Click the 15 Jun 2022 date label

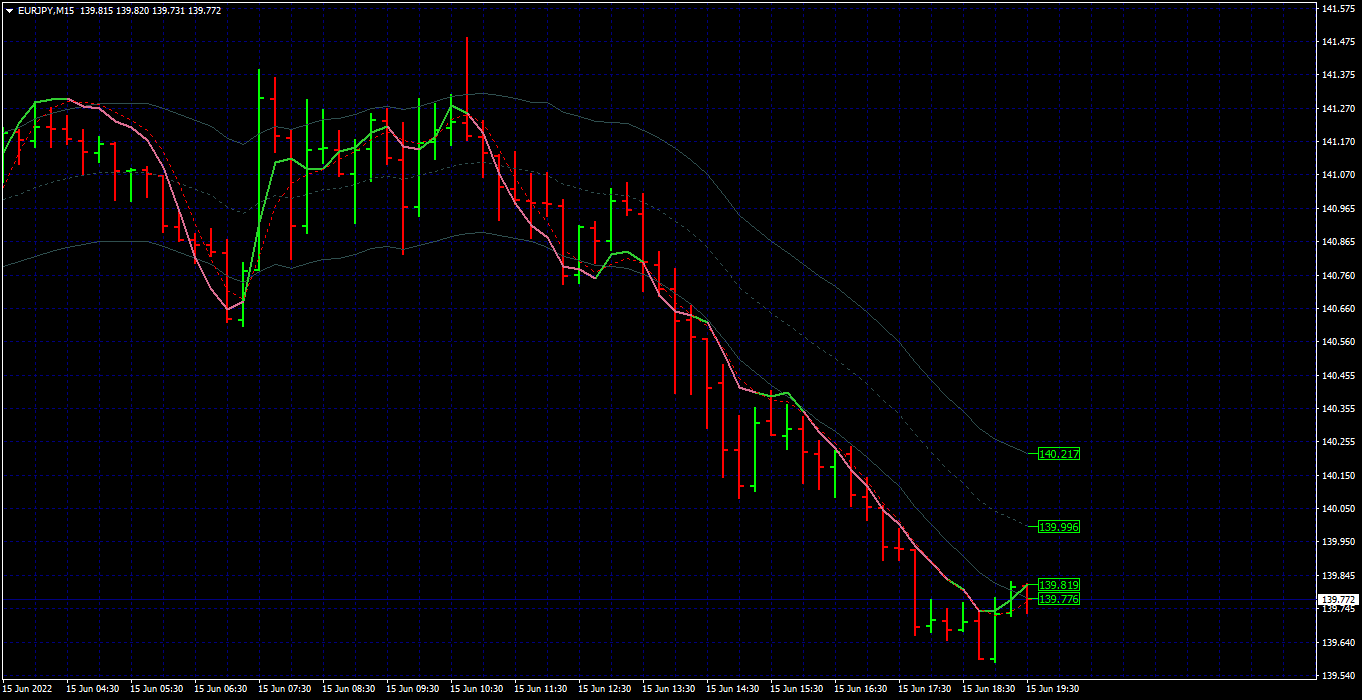coord(26,689)
